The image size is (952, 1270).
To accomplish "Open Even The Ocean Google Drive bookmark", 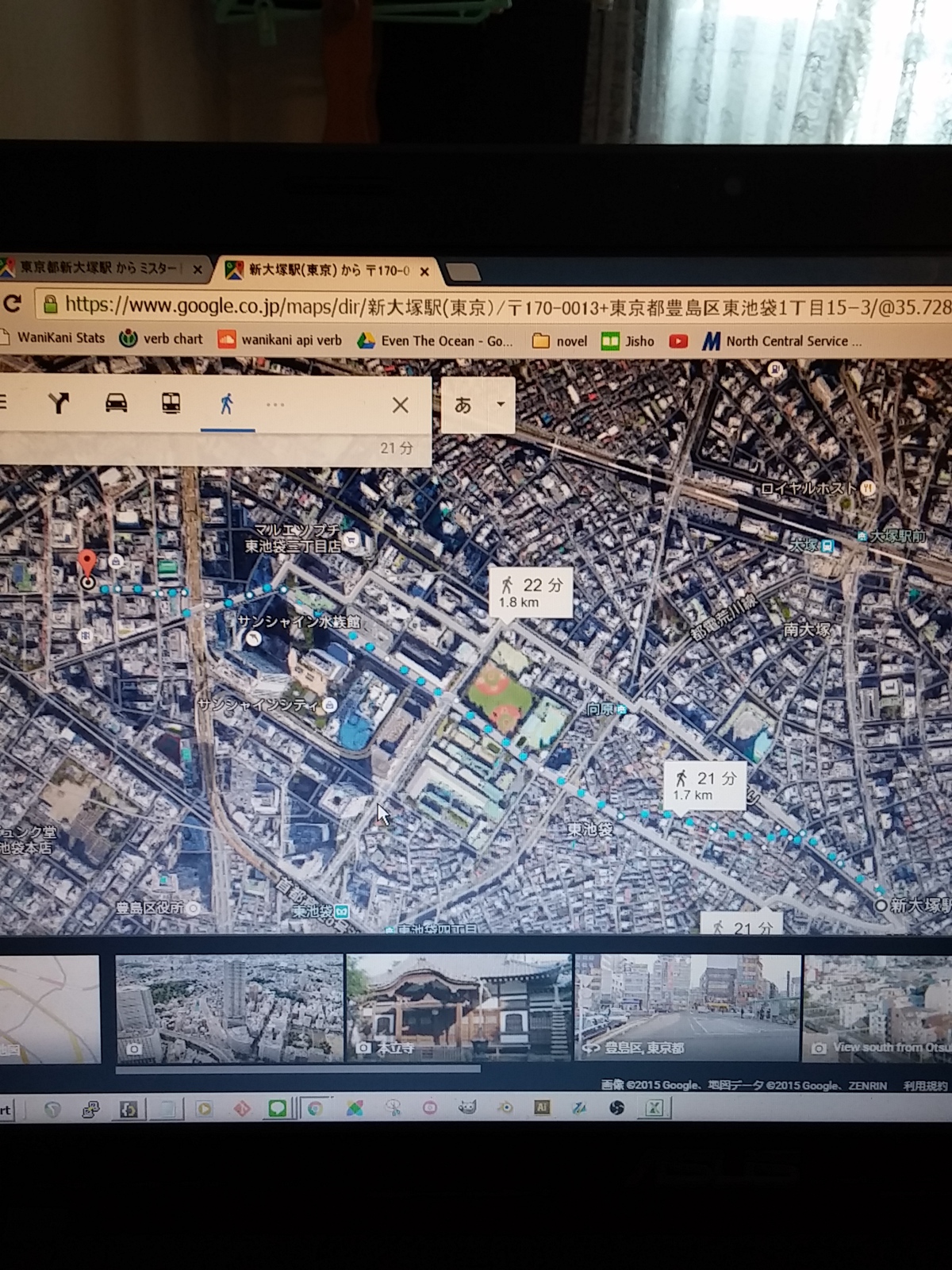I will pos(435,341).
